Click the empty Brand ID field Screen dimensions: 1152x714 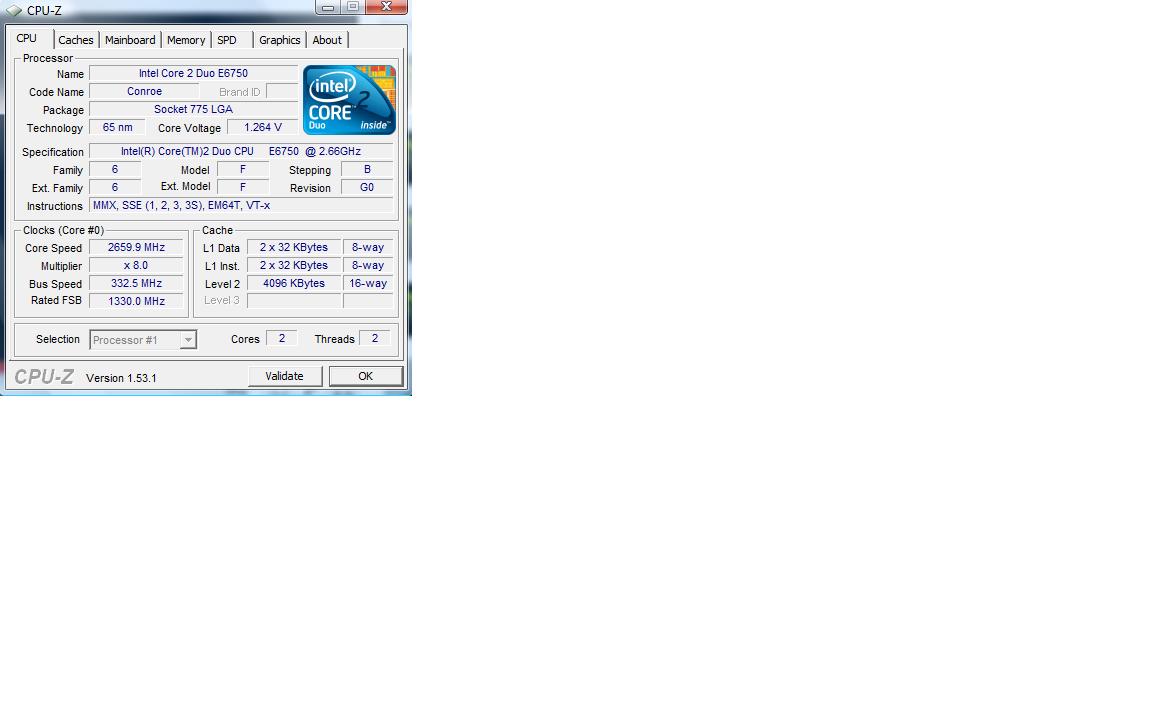(x=282, y=91)
